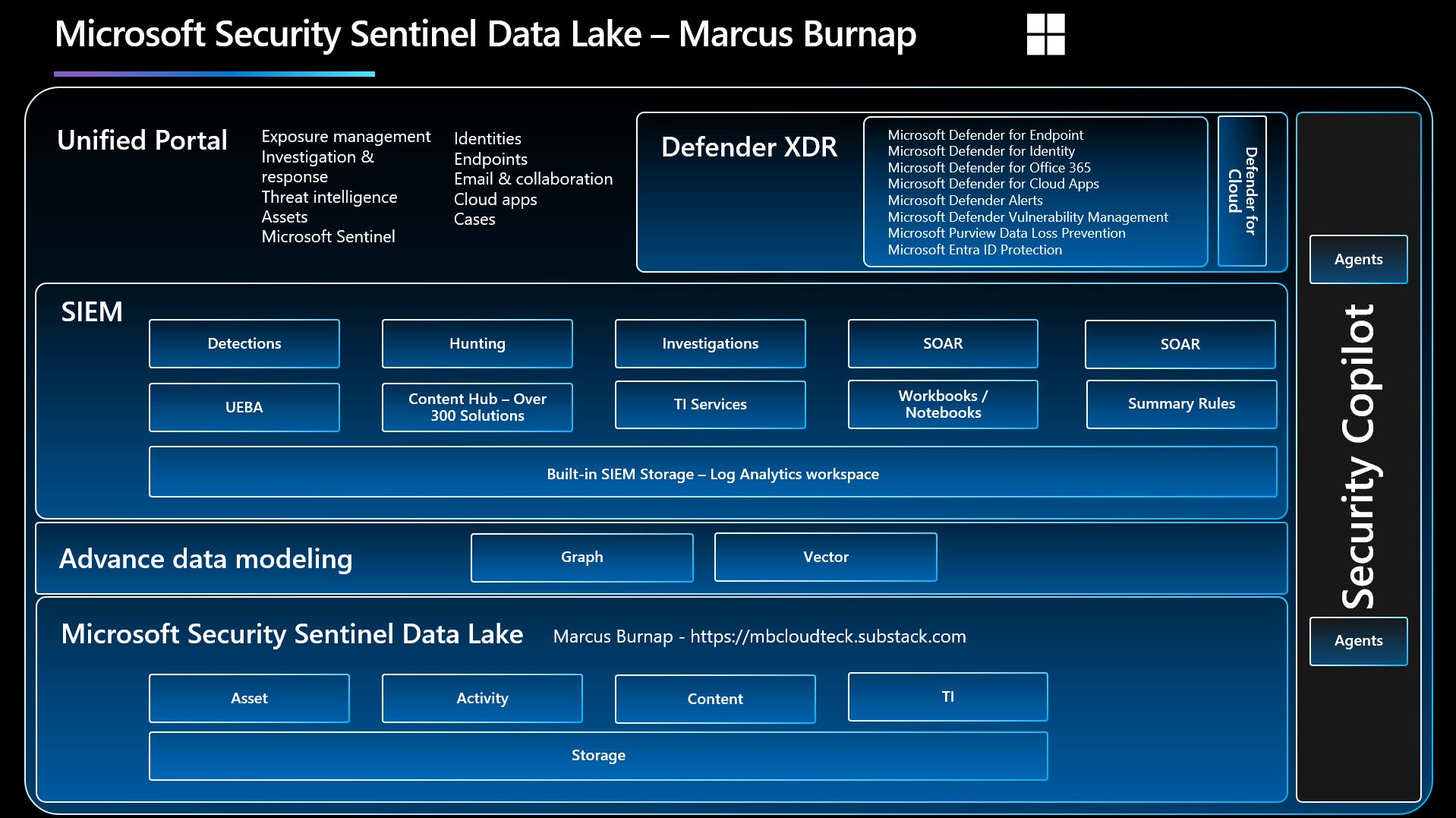1456x818 pixels.
Task: Select Assets in Unified Portal list
Action: 285,216
